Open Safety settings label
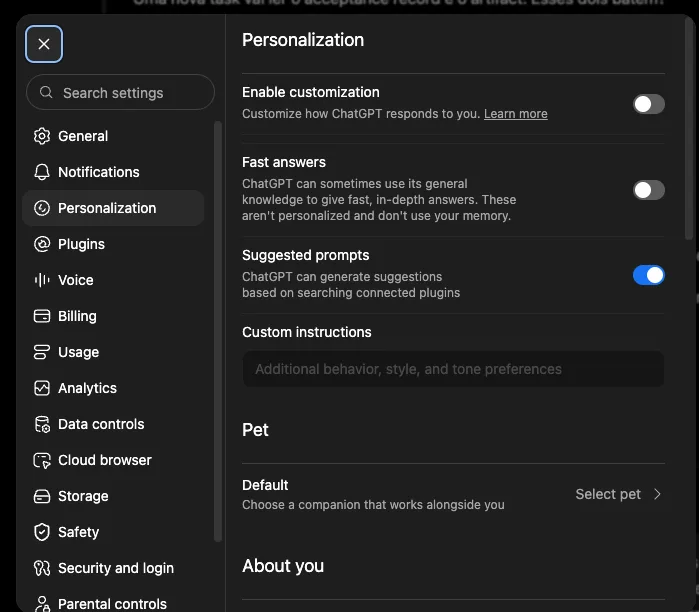 click(78, 532)
